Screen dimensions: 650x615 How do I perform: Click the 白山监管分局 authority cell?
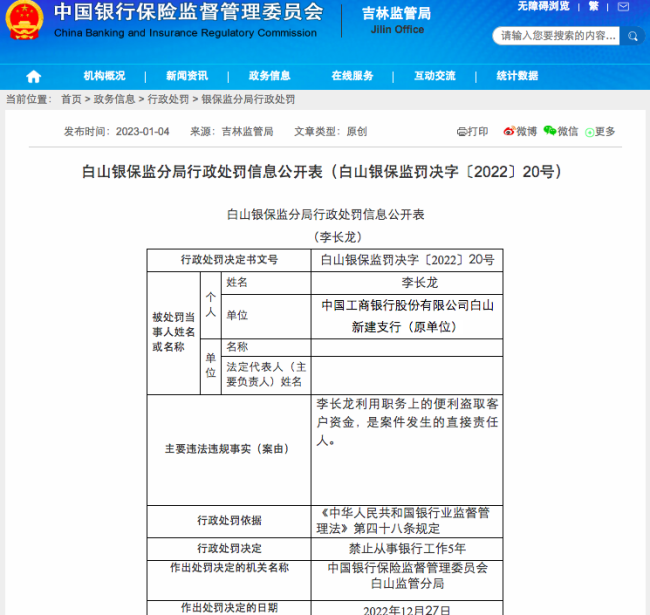point(407,580)
